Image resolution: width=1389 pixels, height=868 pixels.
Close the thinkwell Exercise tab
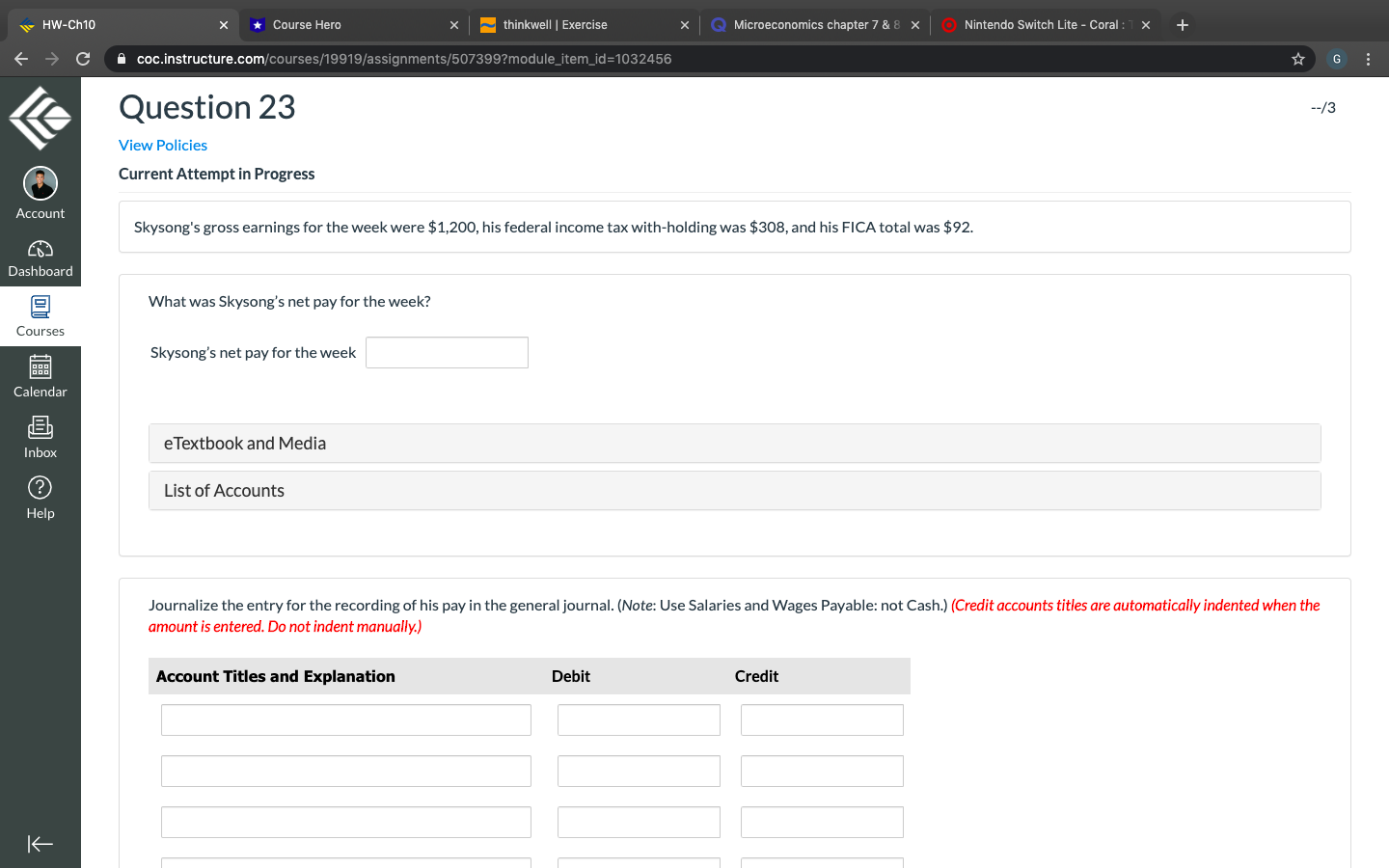pyautogui.click(x=685, y=25)
